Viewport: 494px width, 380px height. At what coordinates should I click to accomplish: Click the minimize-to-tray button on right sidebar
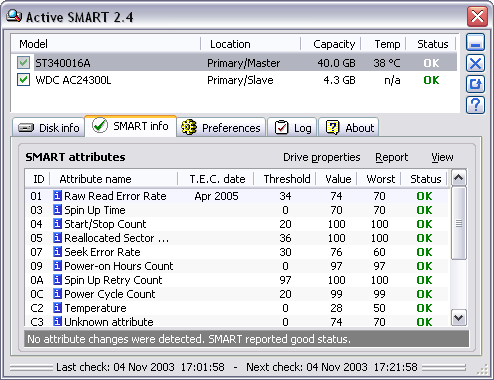click(x=475, y=42)
